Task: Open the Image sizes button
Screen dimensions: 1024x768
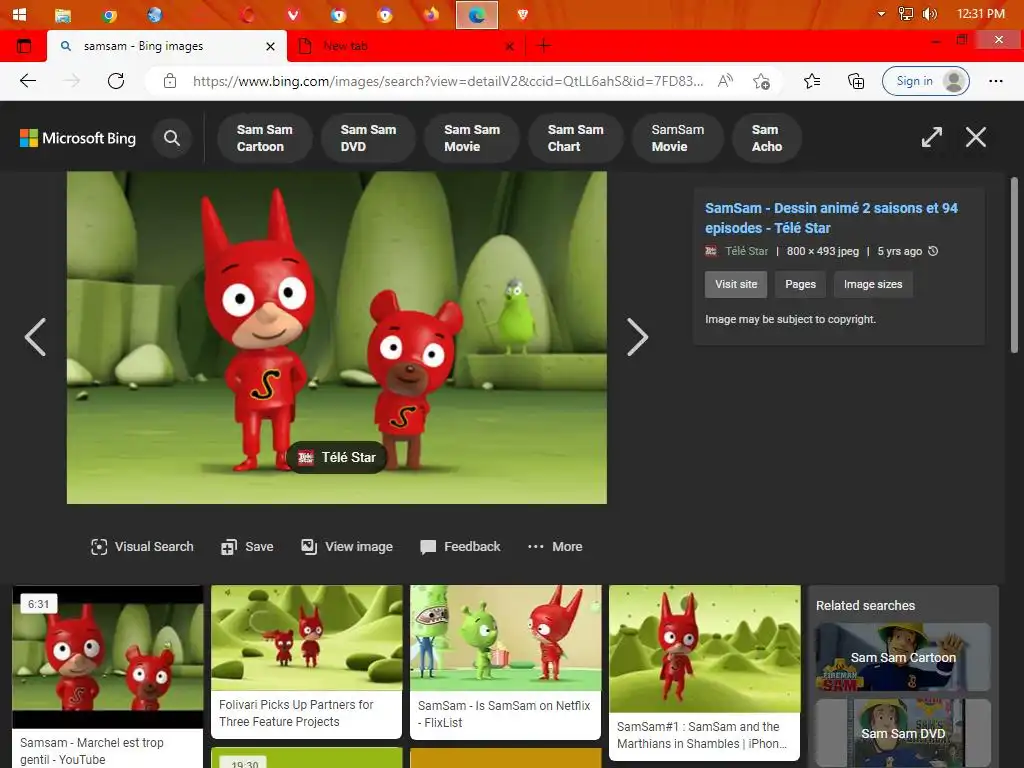Action: tap(872, 284)
